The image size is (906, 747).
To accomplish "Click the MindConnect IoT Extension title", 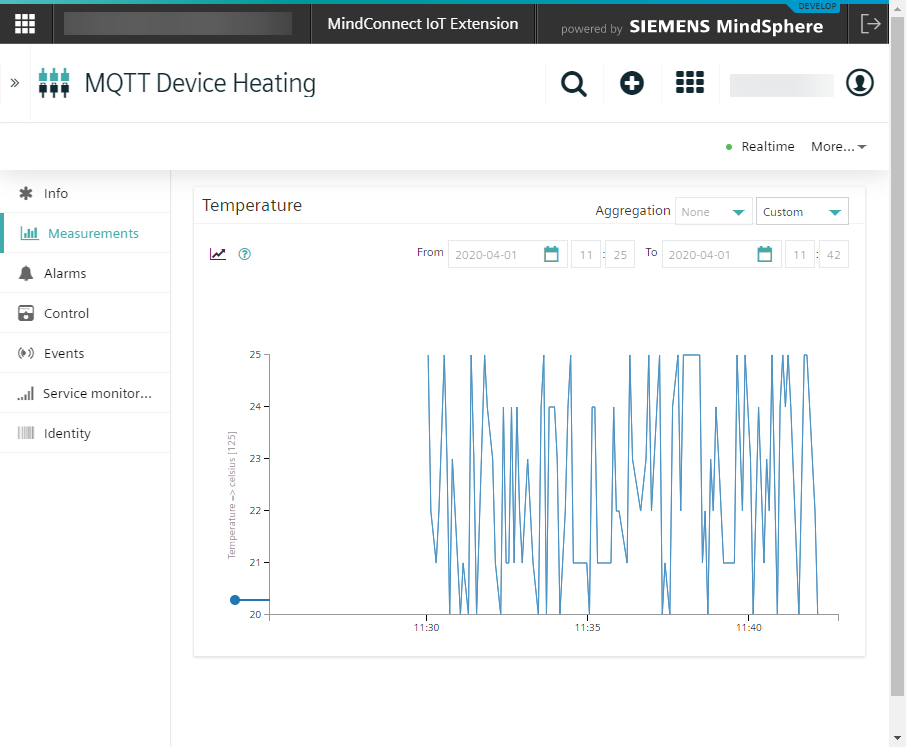I will (x=423, y=24).
